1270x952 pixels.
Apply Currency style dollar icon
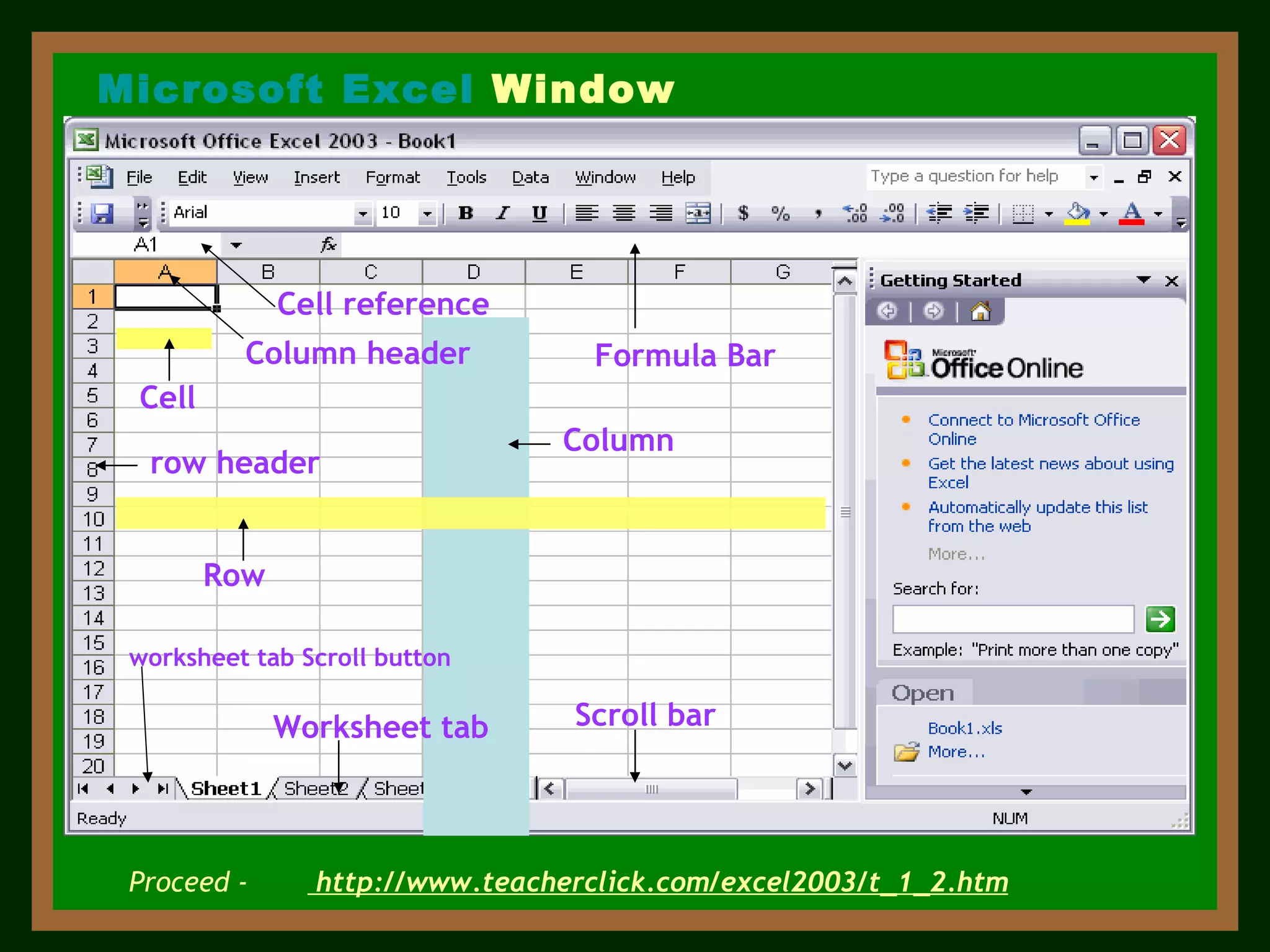[x=743, y=213]
